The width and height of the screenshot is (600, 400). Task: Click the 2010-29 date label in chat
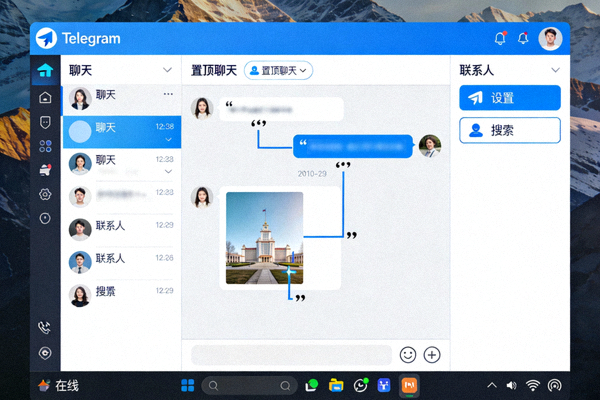tap(312, 174)
